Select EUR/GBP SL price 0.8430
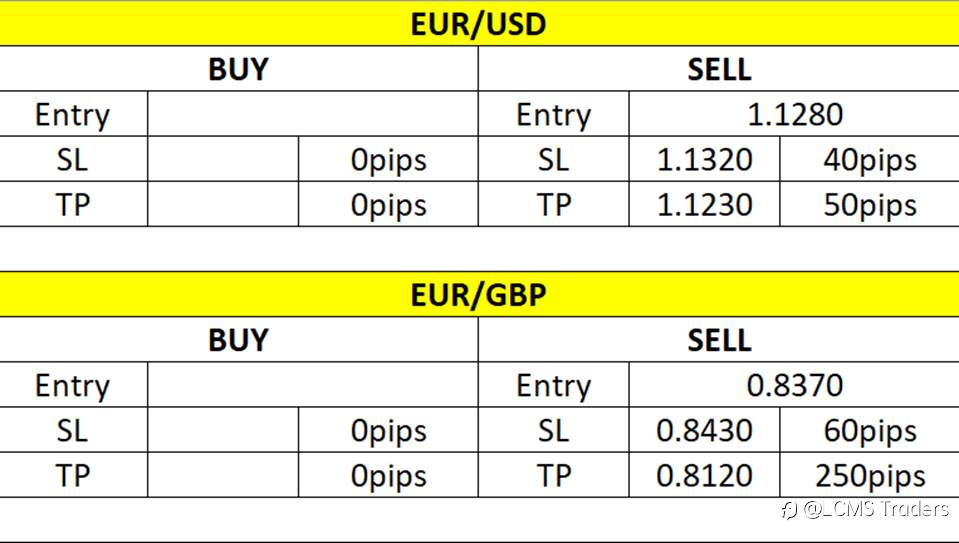The width and height of the screenshot is (959, 543). [705, 430]
